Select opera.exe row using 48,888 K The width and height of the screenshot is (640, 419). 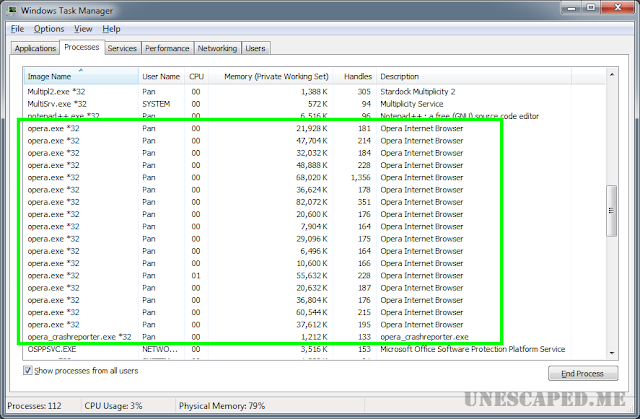click(314, 165)
